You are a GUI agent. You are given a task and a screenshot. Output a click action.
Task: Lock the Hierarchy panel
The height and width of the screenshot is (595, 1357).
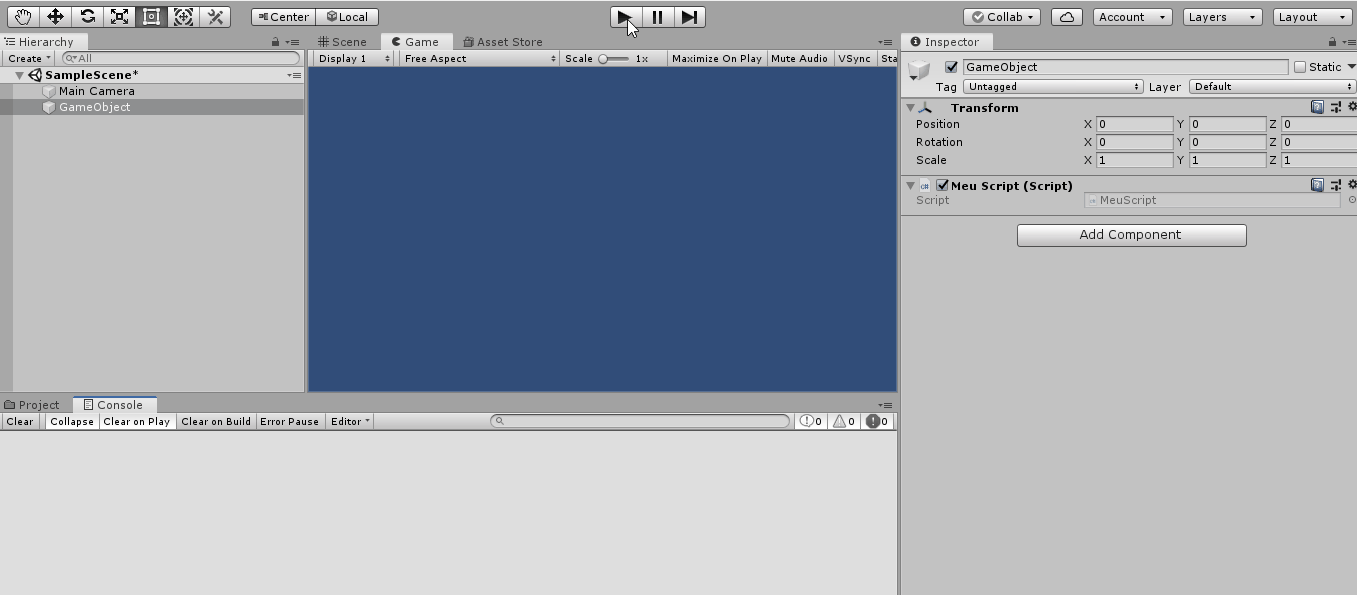click(x=276, y=42)
